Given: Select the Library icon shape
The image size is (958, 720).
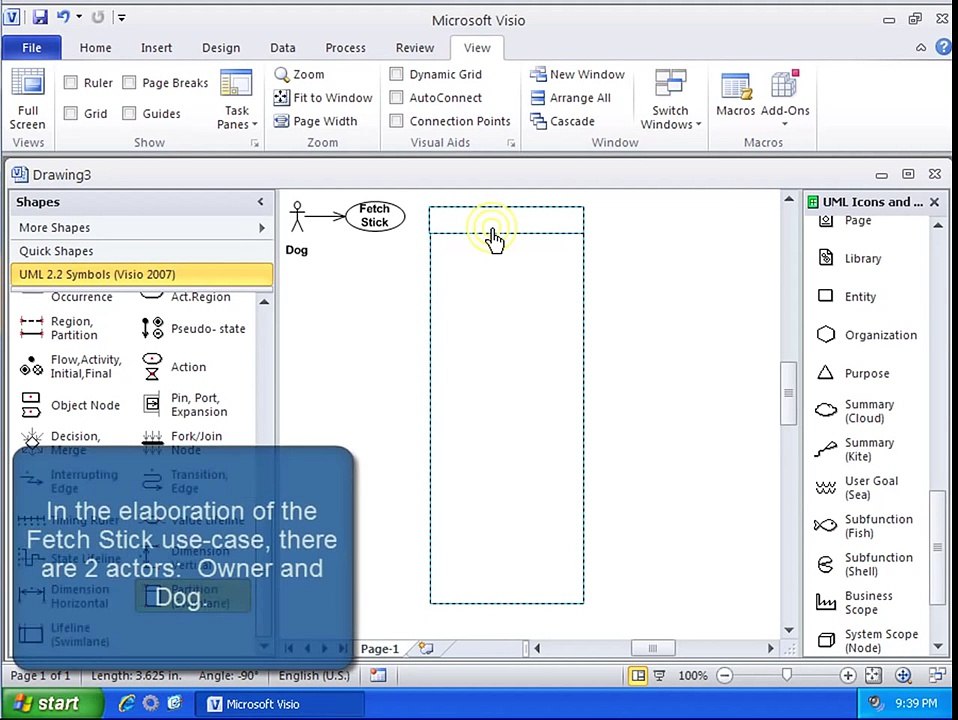Looking at the screenshot, I should pos(850,258).
